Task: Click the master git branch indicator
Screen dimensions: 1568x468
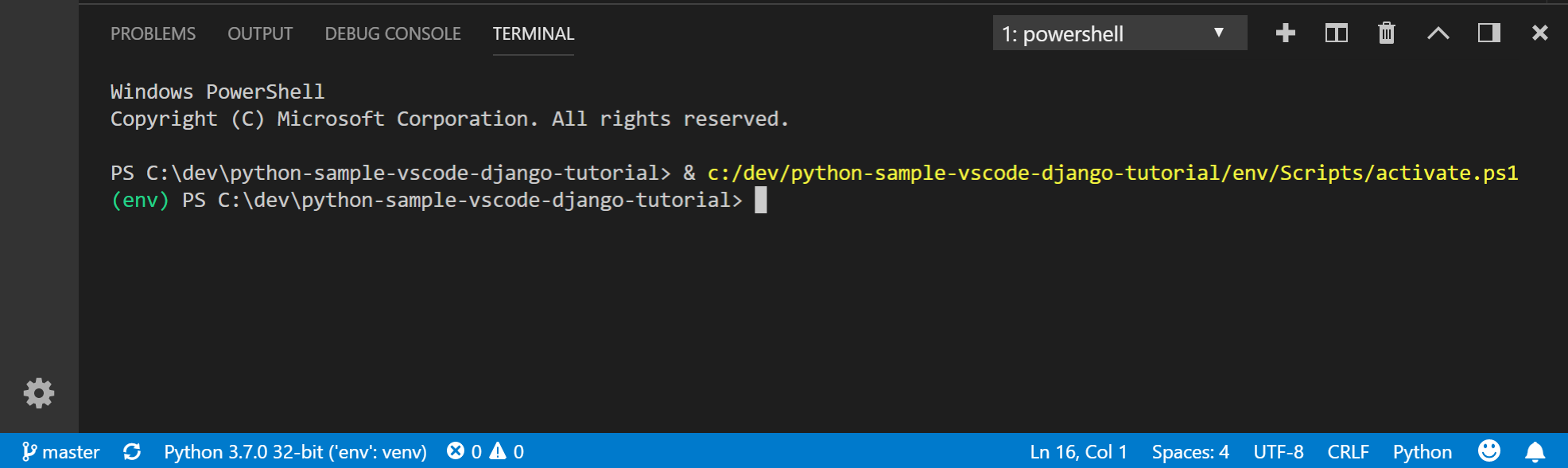Action: pyautogui.click(x=61, y=452)
